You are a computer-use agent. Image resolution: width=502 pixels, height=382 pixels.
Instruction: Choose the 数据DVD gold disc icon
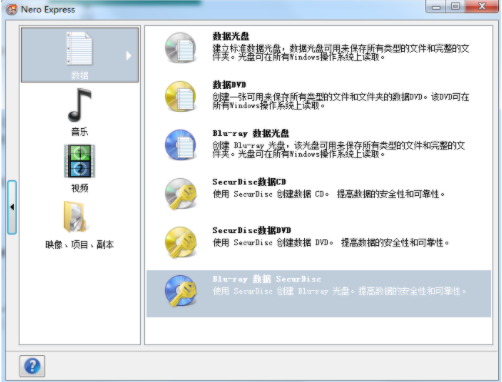point(181,96)
